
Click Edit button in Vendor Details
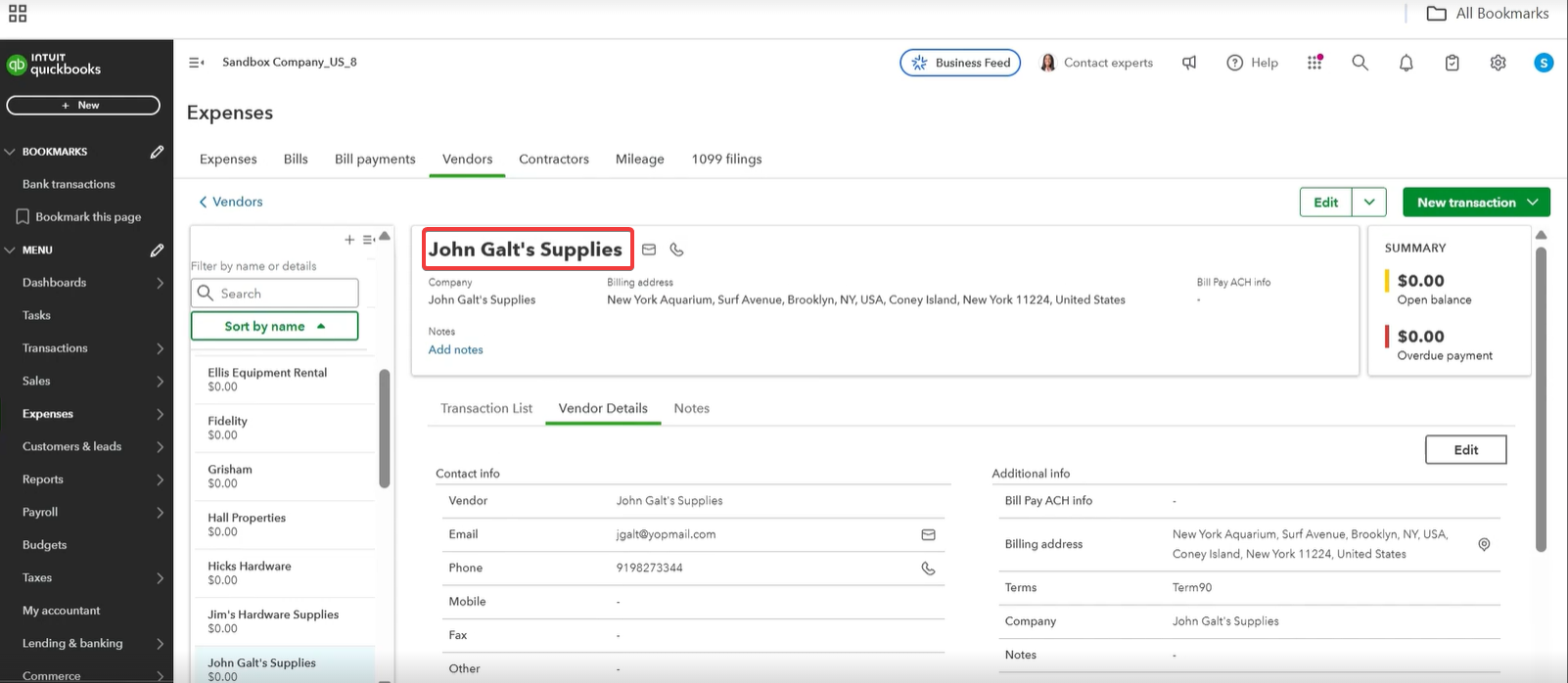click(x=1466, y=450)
